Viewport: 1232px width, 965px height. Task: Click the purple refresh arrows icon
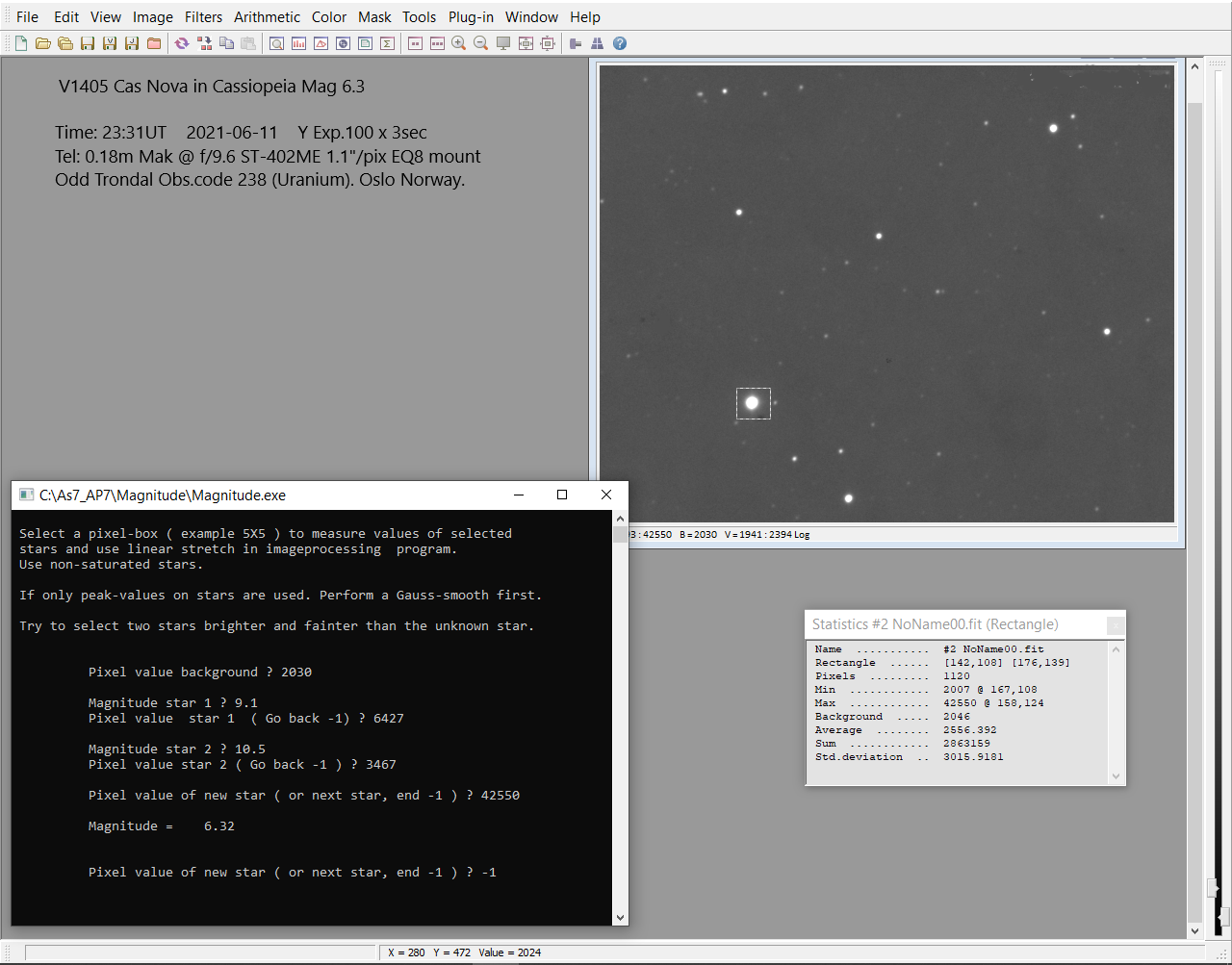[x=182, y=43]
